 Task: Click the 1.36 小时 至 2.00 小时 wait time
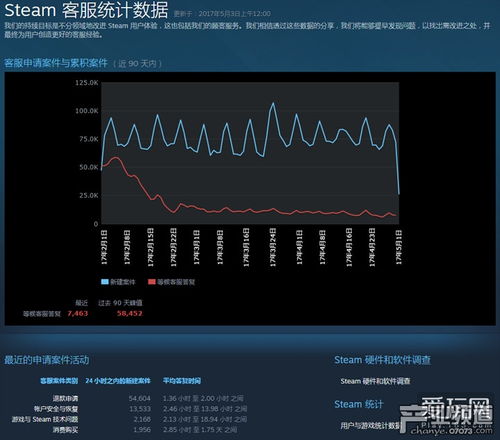tap(203, 398)
